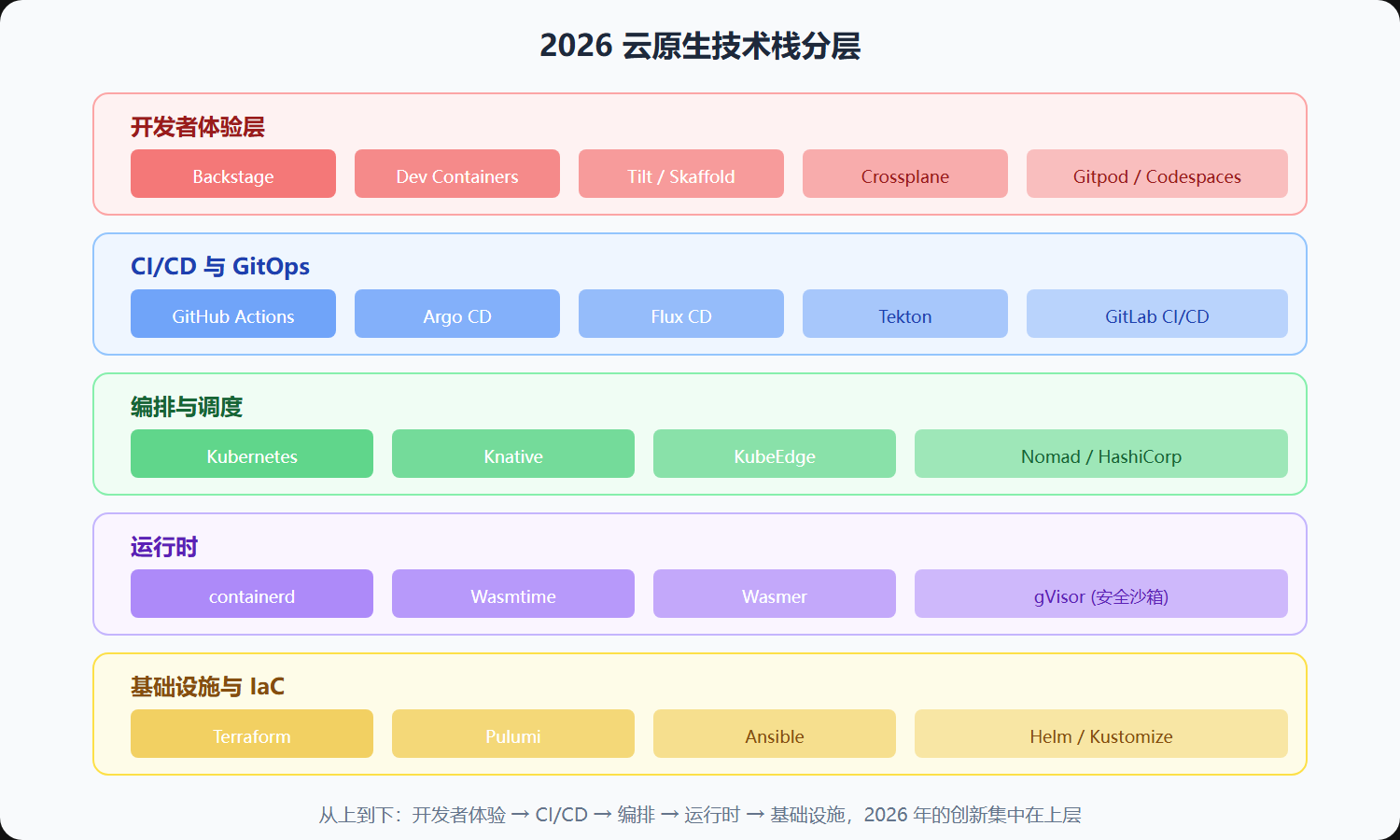The image size is (1400, 840).
Task: Click the 编排与调度 layer heading
Action: pos(187,407)
